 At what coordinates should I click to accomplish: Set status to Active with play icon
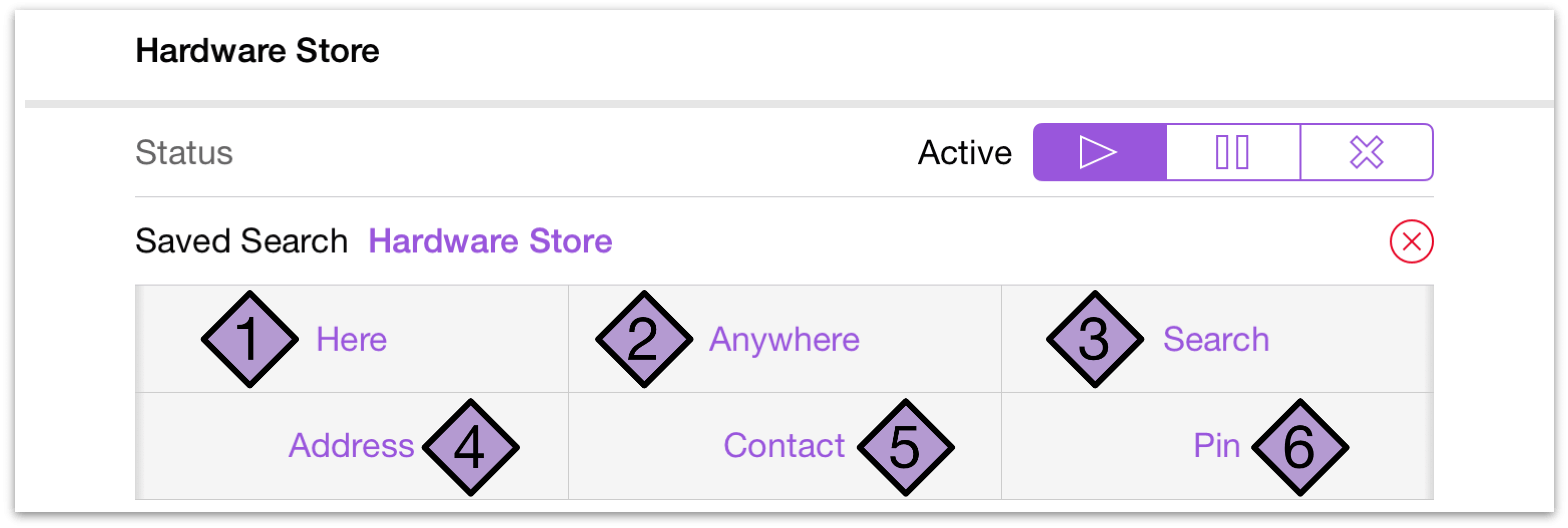pyautogui.click(x=1099, y=152)
